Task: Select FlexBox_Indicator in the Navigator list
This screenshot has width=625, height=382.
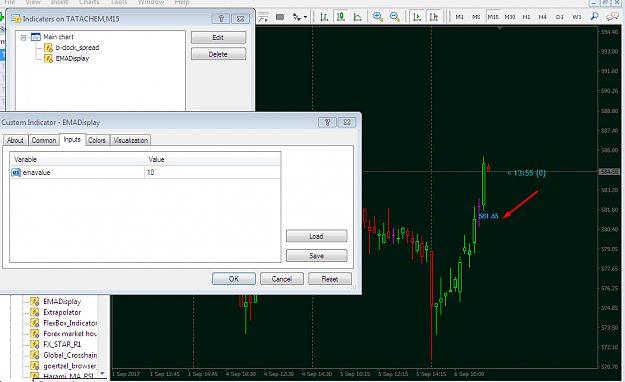Action: pyautogui.click(x=70, y=323)
